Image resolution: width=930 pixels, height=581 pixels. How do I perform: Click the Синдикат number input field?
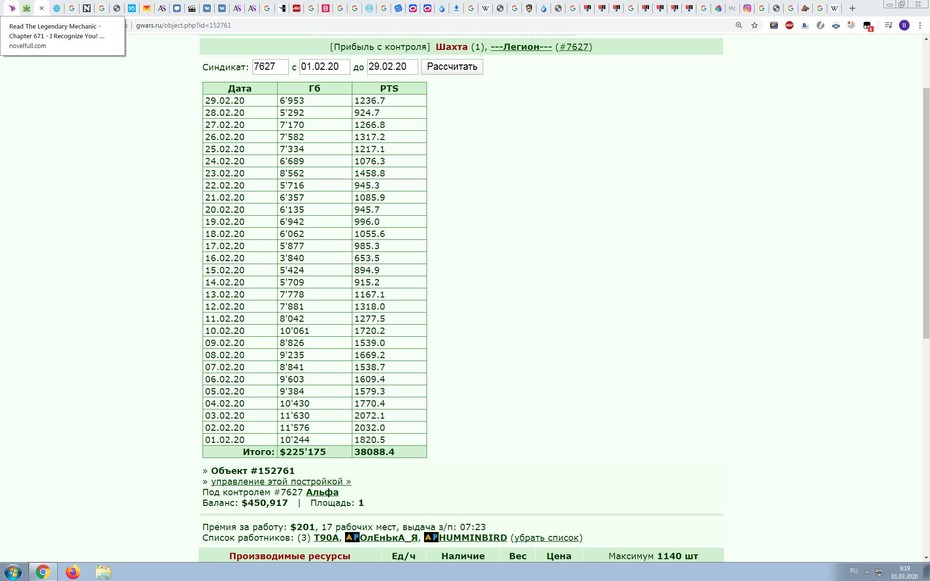pyautogui.click(x=270, y=66)
